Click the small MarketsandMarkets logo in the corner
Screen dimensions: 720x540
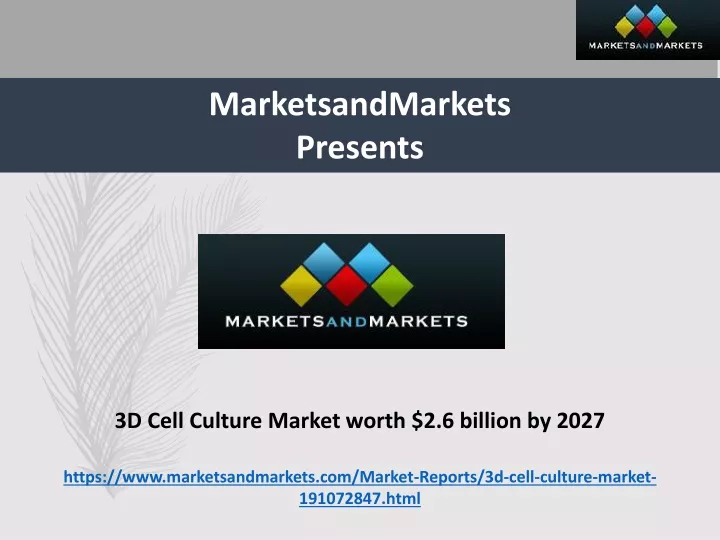pos(647,30)
